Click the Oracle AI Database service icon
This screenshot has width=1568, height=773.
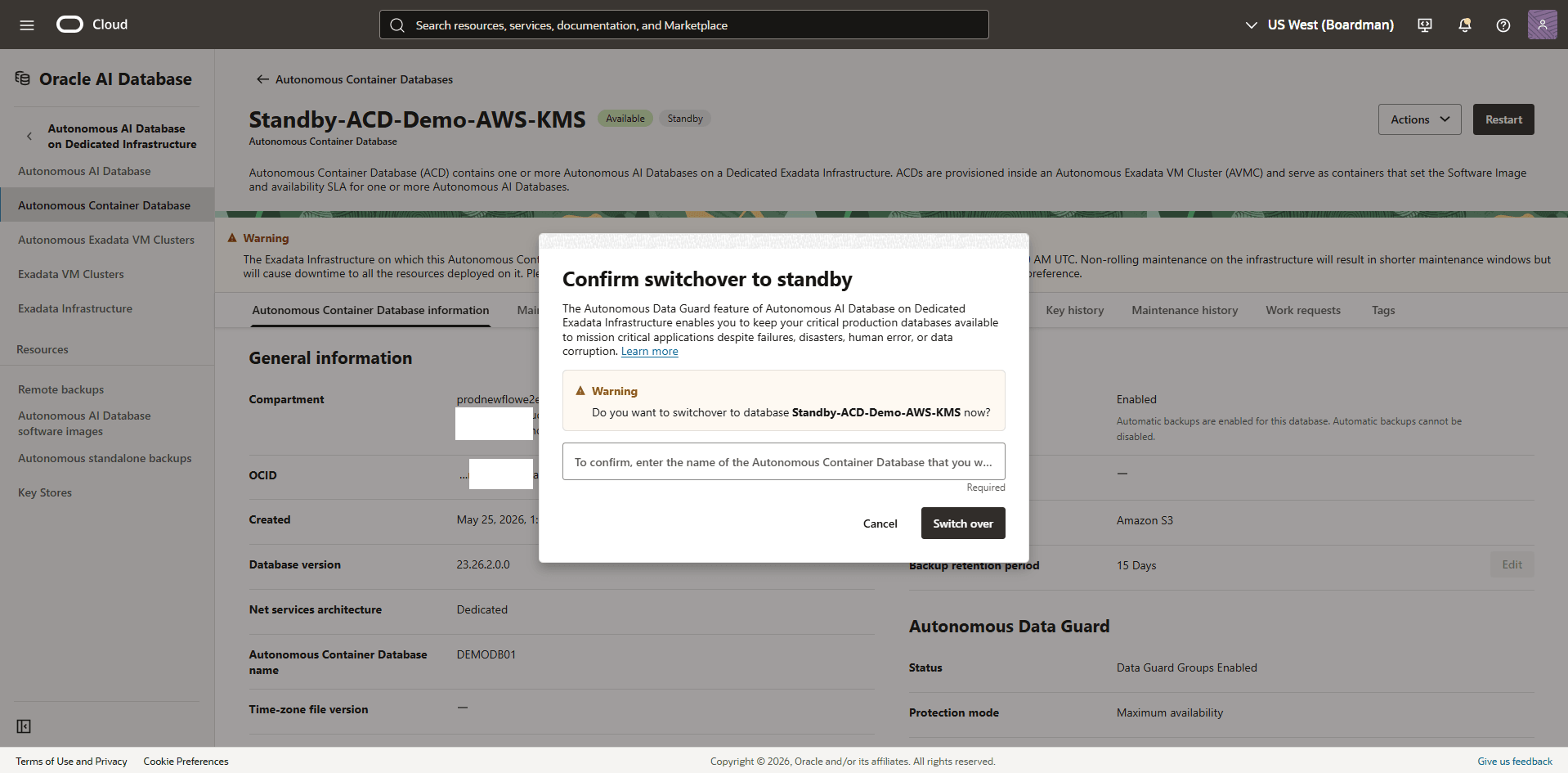click(23, 79)
